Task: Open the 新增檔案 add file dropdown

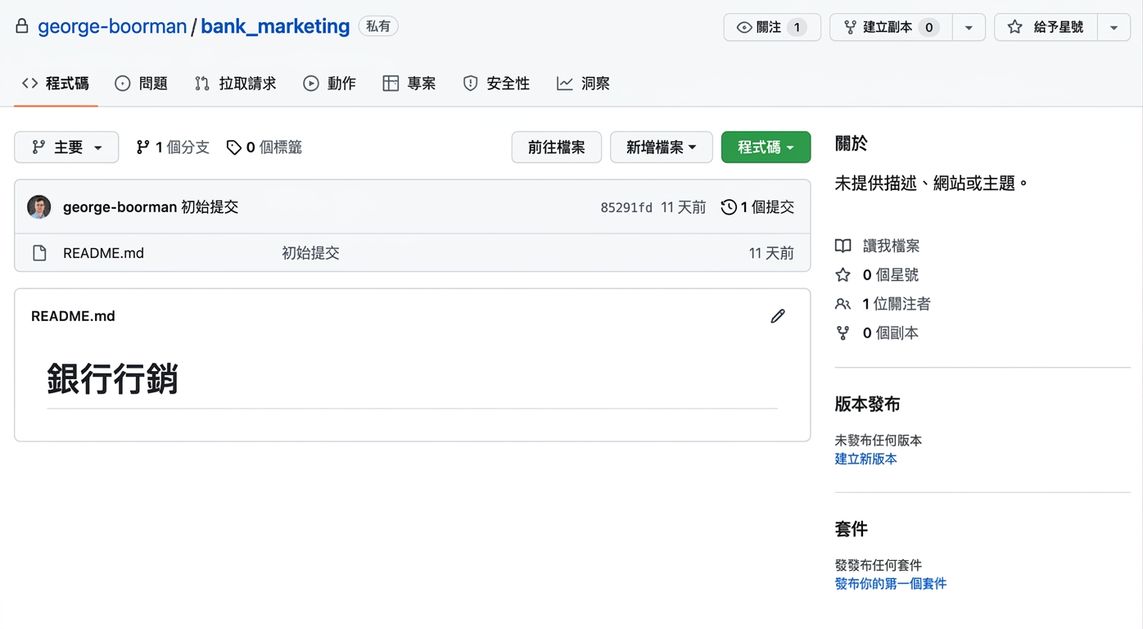Action: pyautogui.click(x=661, y=147)
